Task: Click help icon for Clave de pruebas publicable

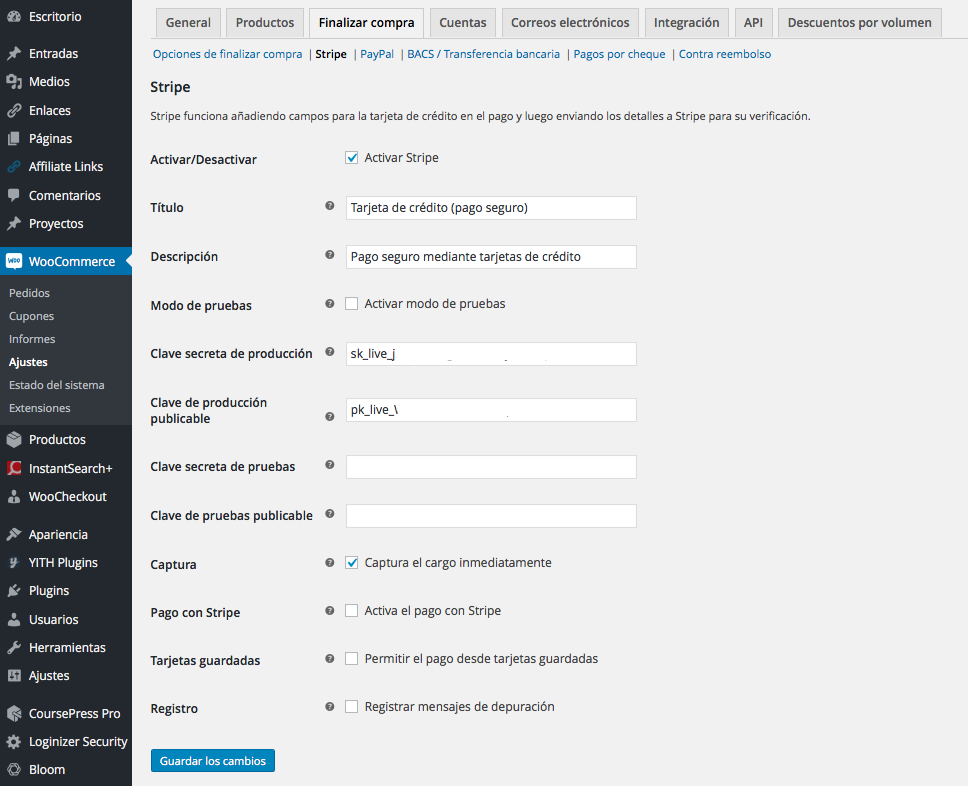Action: 330,514
